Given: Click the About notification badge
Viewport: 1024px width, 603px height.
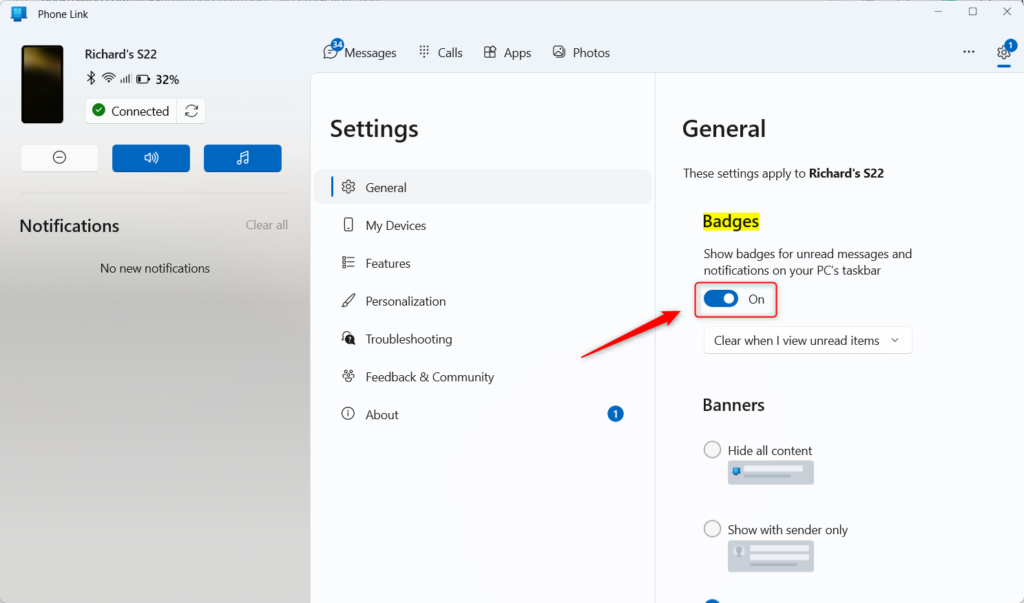Looking at the screenshot, I should pos(615,414).
